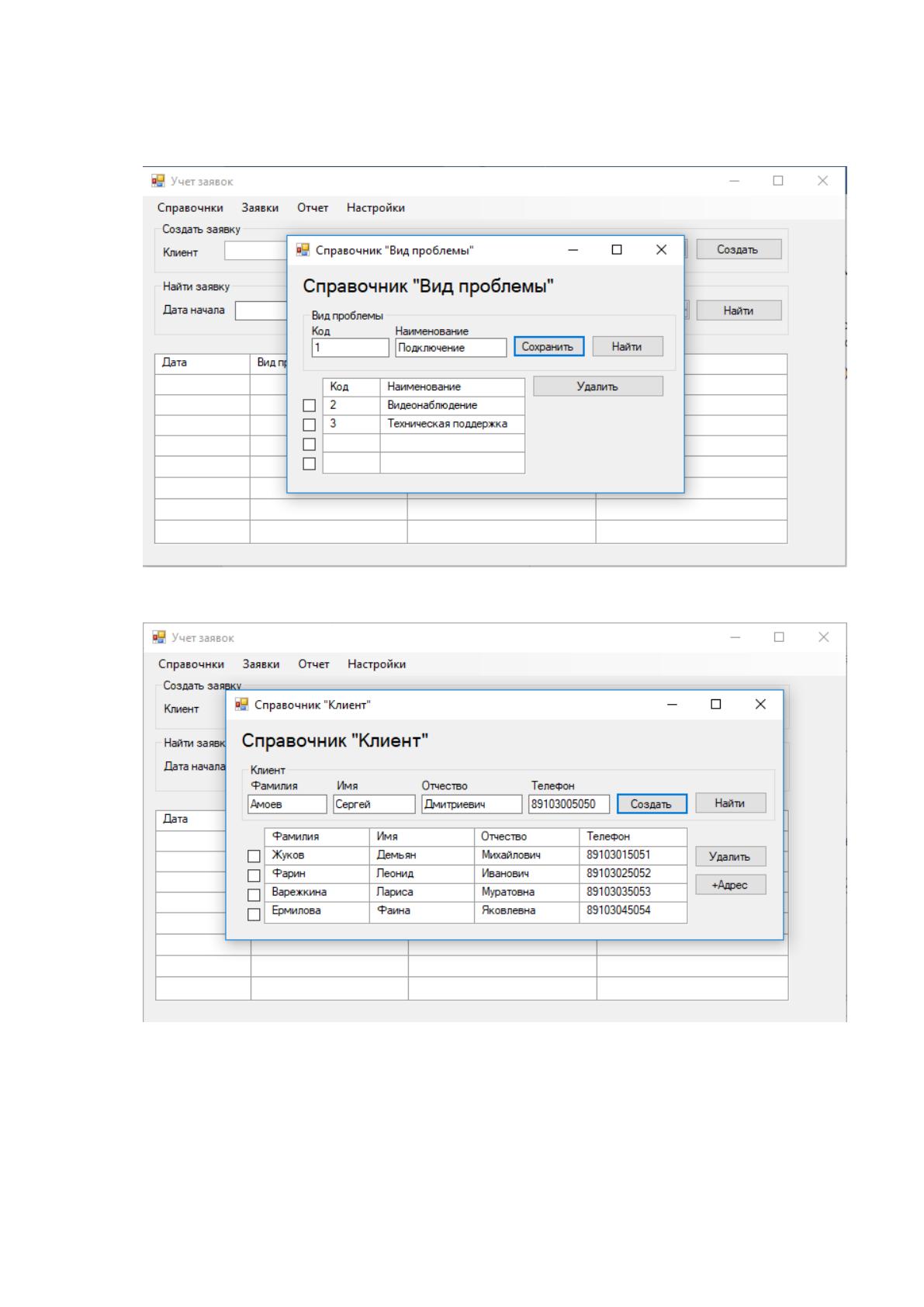Check the box beside Ермилова
This screenshot has width=924, height=1307.
(254, 914)
